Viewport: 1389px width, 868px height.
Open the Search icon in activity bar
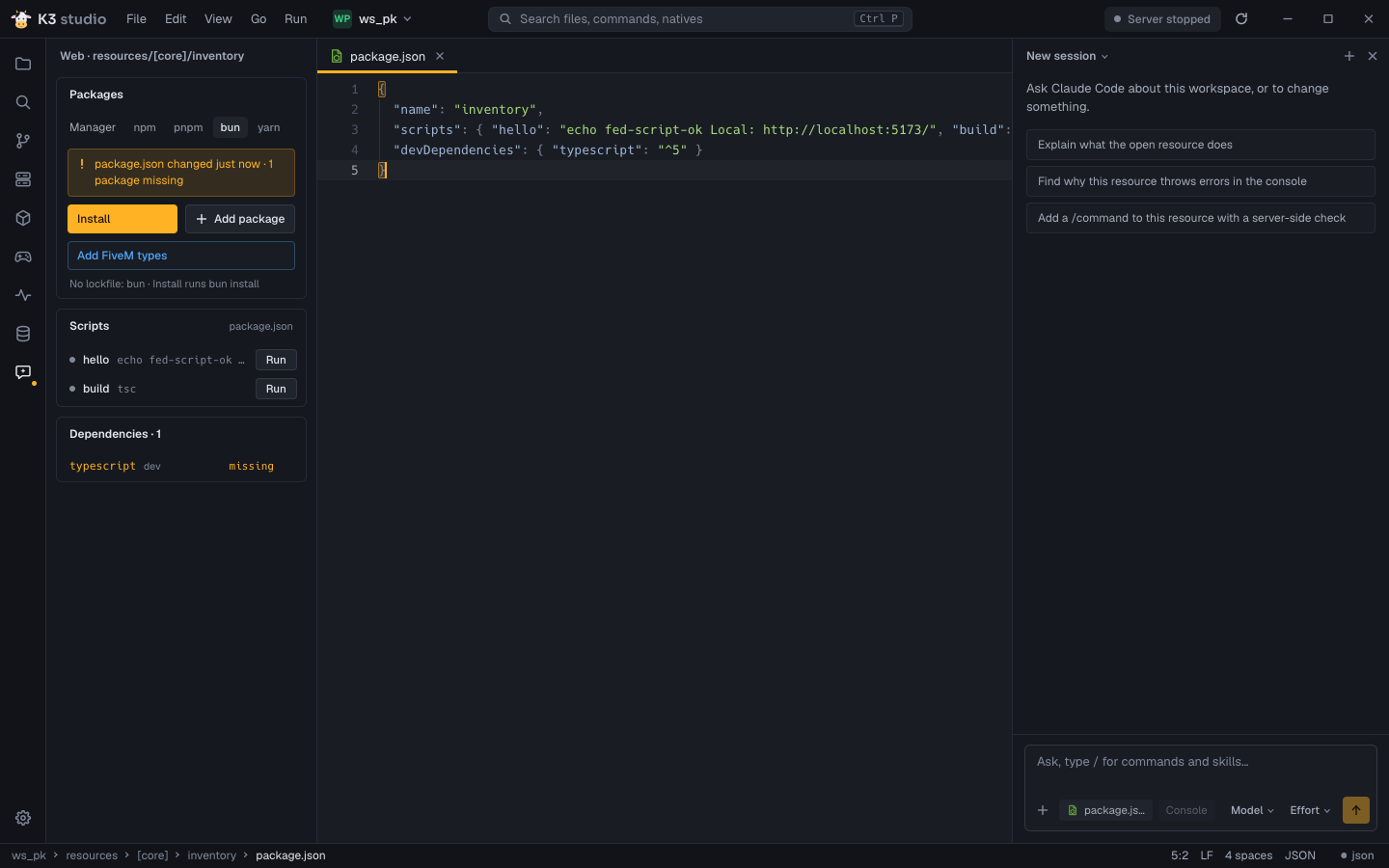pos(23,102)
